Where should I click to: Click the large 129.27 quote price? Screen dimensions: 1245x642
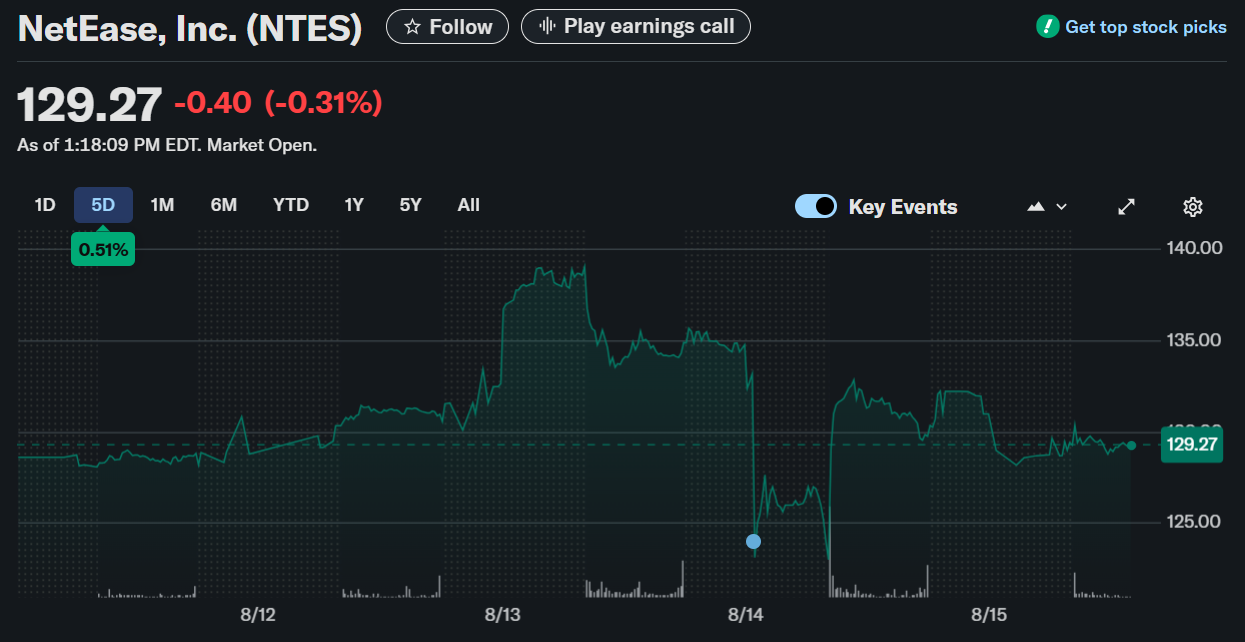click(90, 103)
